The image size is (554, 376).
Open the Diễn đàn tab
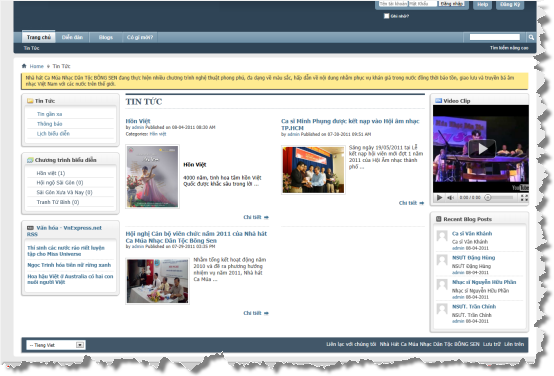[x=72, y=37]
